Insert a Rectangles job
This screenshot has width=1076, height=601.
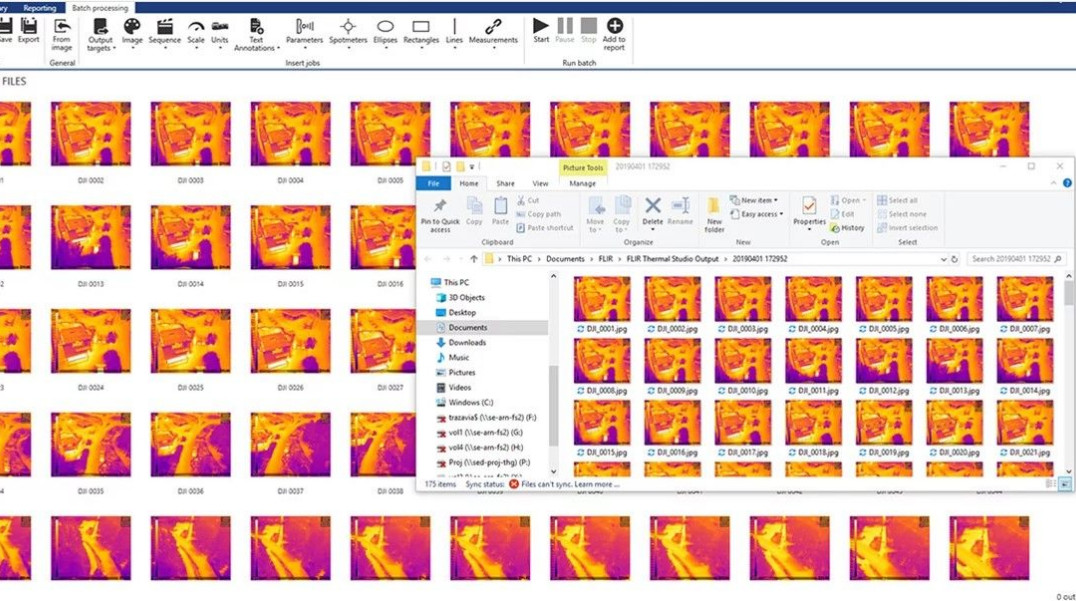pos(421,27)
